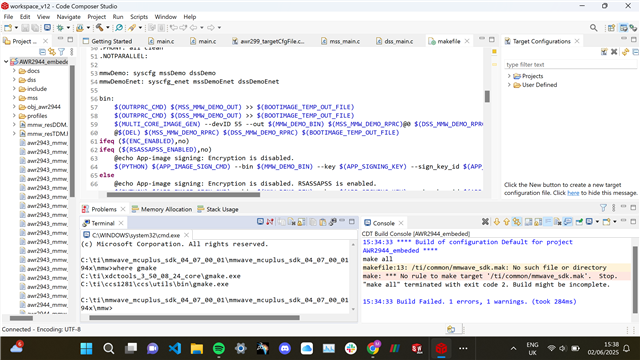Click the Terminal server icon in toolbar
This screenshot has width=640, height=360.
[x=47, y=28]
